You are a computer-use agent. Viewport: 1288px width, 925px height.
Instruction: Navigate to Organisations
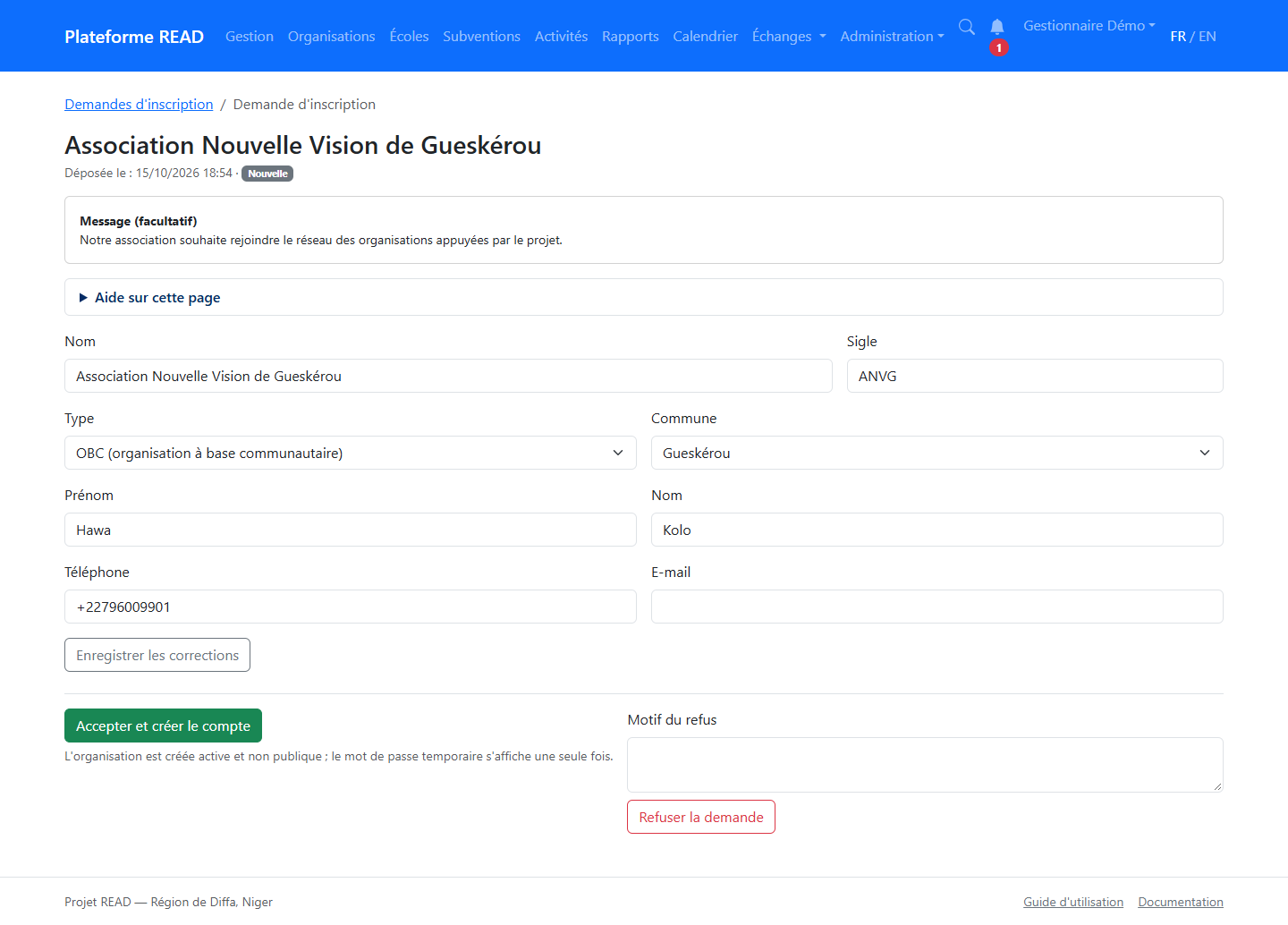point(332,37)
